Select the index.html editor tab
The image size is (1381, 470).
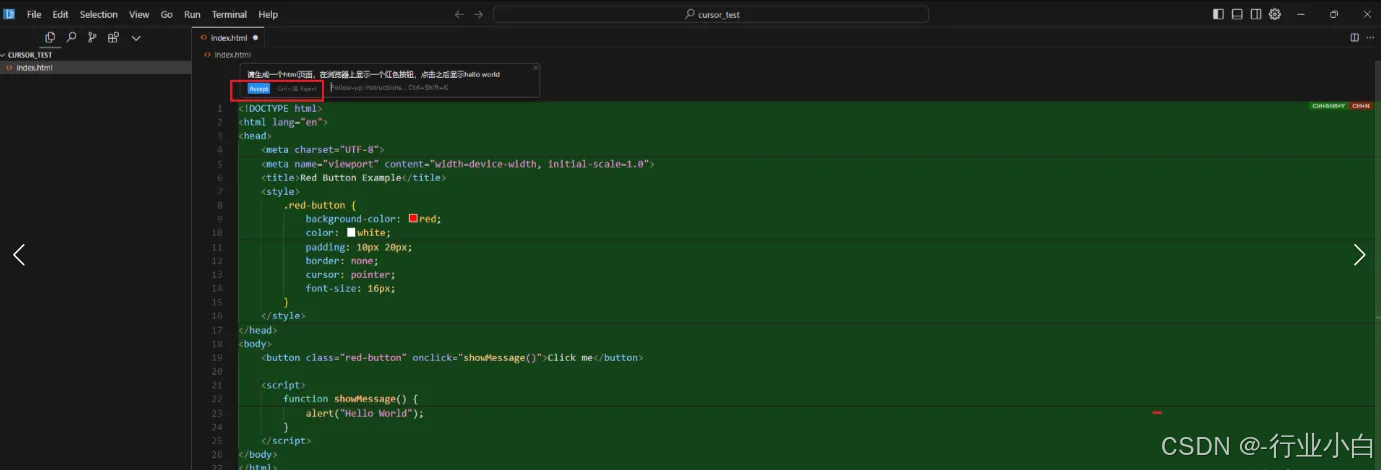[229, 37]
